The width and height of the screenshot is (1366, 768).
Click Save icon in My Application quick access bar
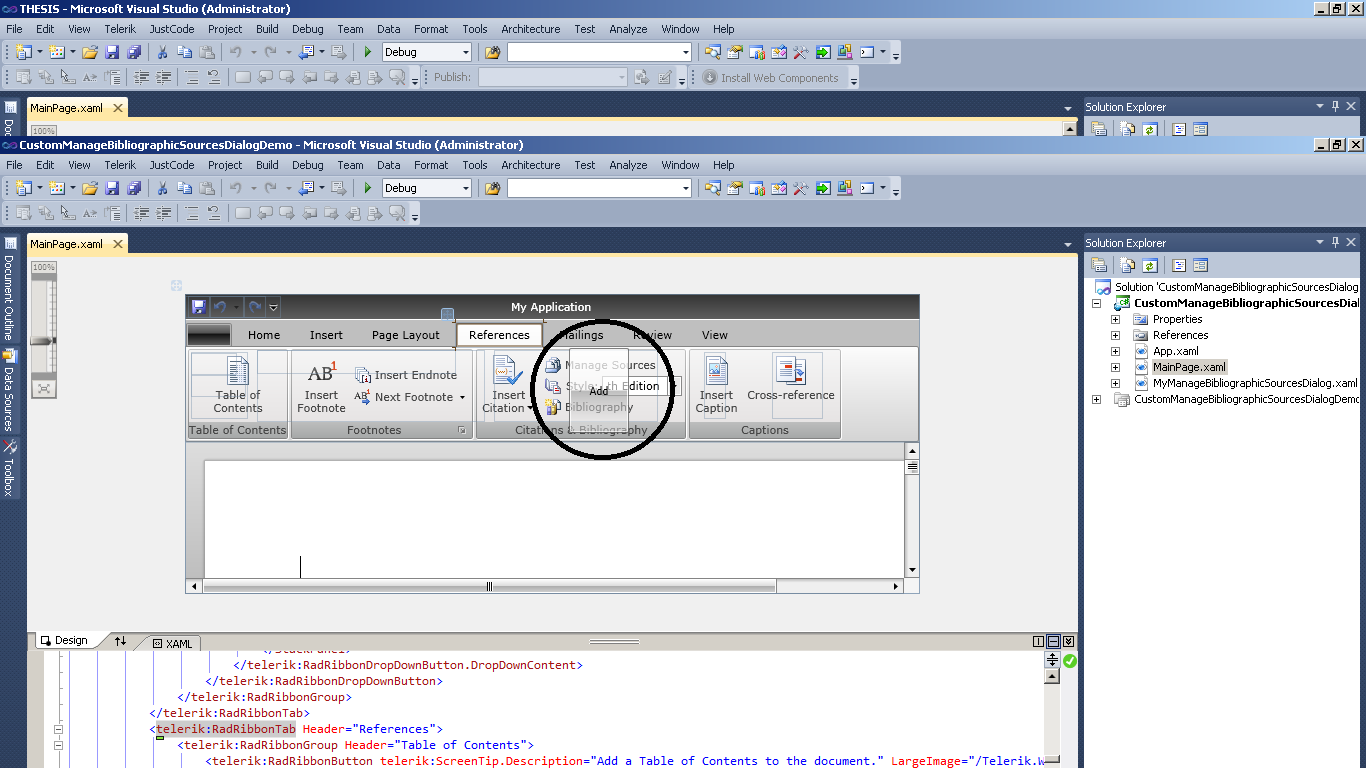(199, 307)
